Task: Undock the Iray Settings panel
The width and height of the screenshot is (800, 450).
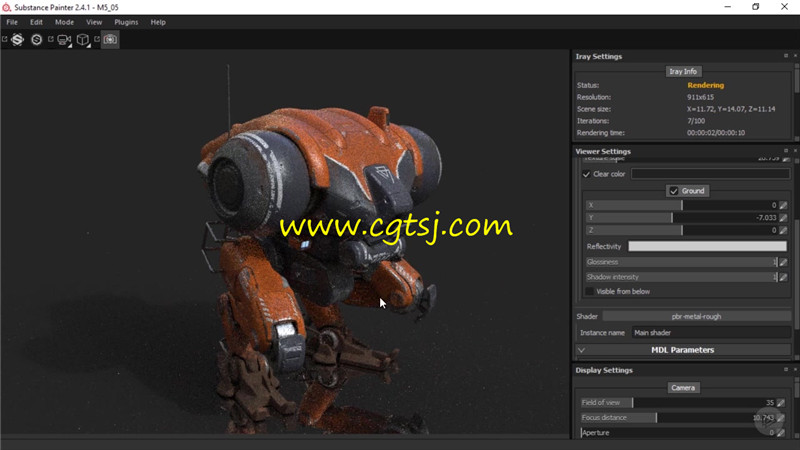Action: [786, 56]
